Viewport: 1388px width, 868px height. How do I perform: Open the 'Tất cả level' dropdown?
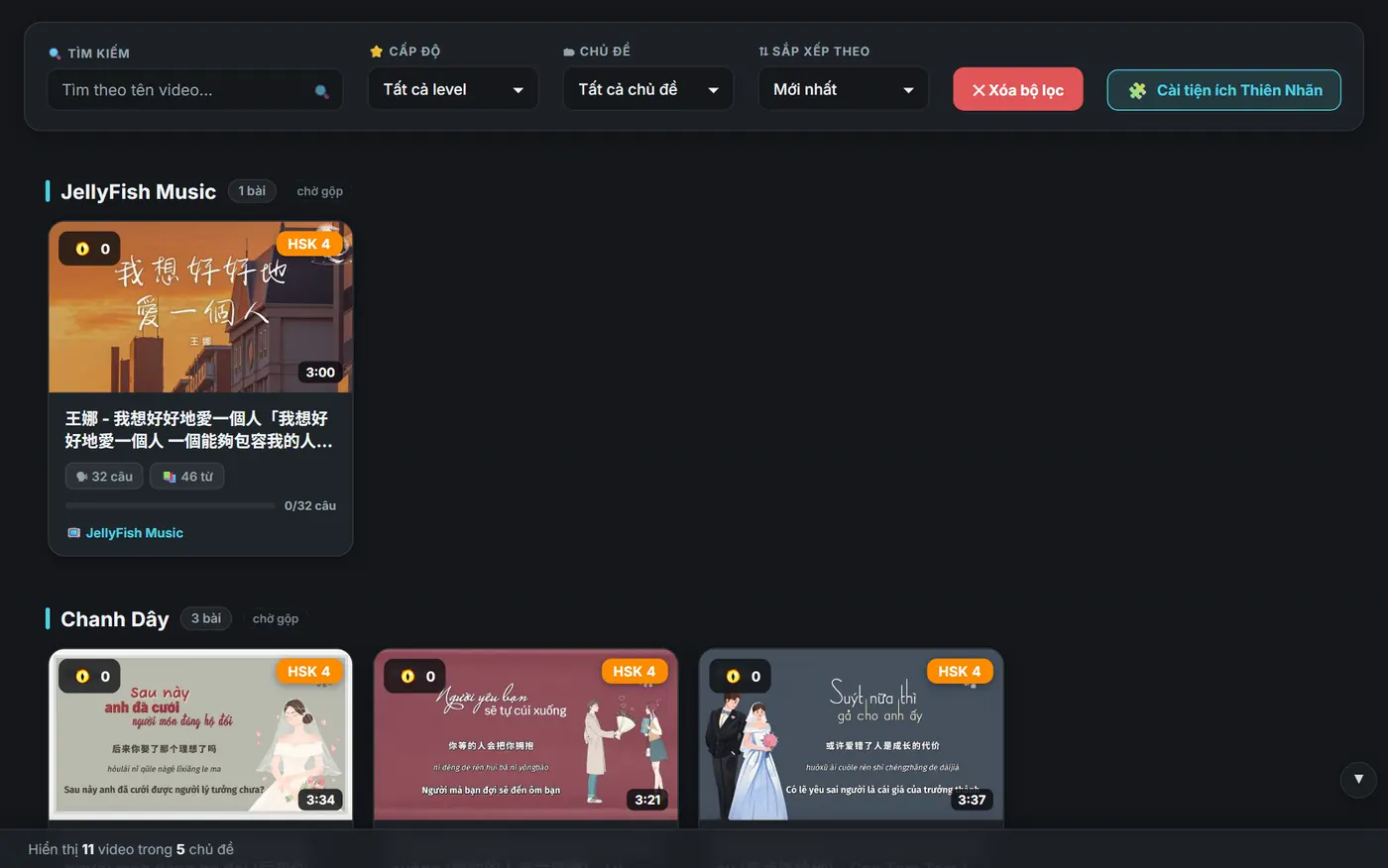(453, 89)
